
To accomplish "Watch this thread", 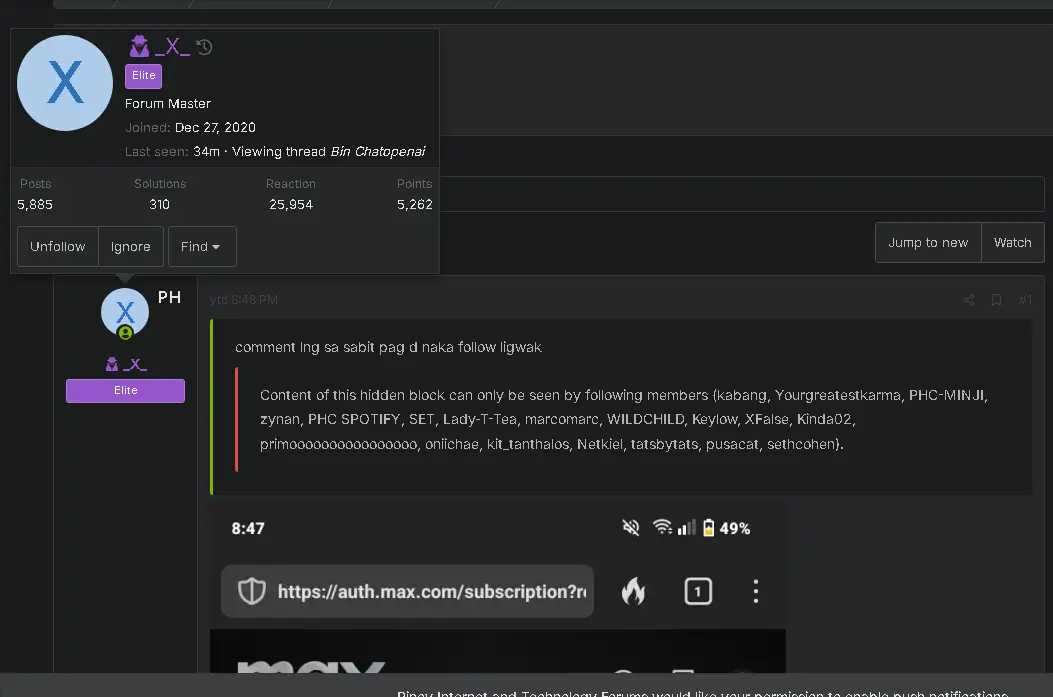I will click(1013, 242).
